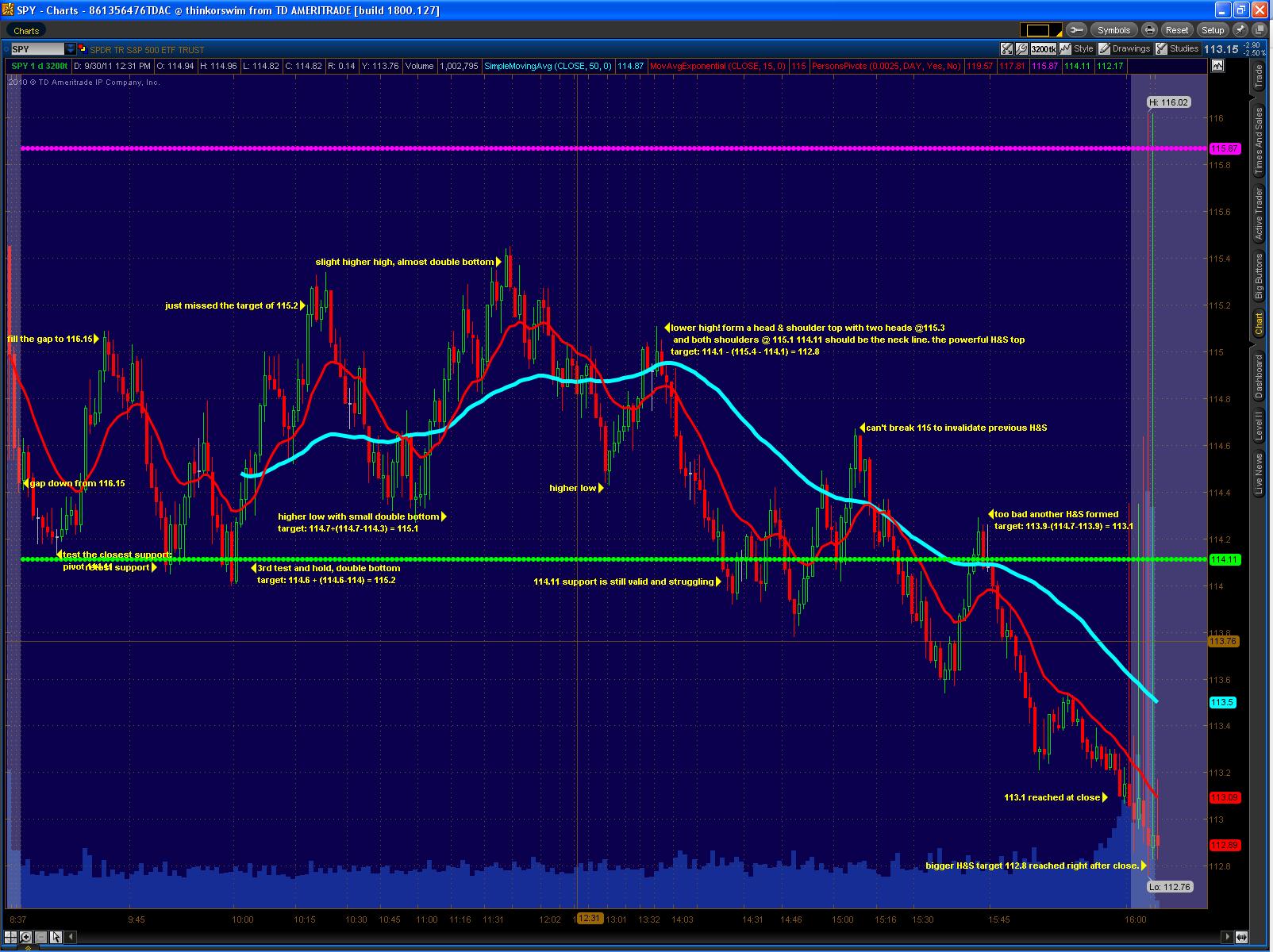Open chart settings wrench icon beside 3200tk
Screen dimensions: 1273x952
click(1021, 48)
